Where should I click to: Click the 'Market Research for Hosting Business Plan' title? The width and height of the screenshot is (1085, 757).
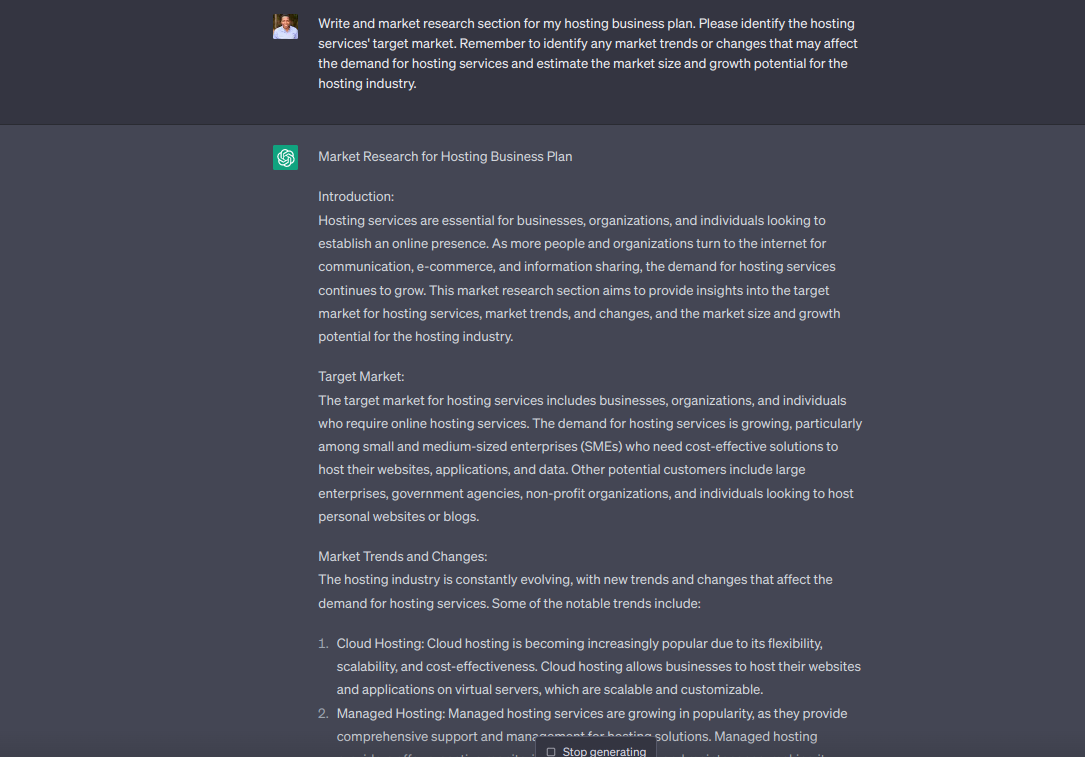[445, 156]
